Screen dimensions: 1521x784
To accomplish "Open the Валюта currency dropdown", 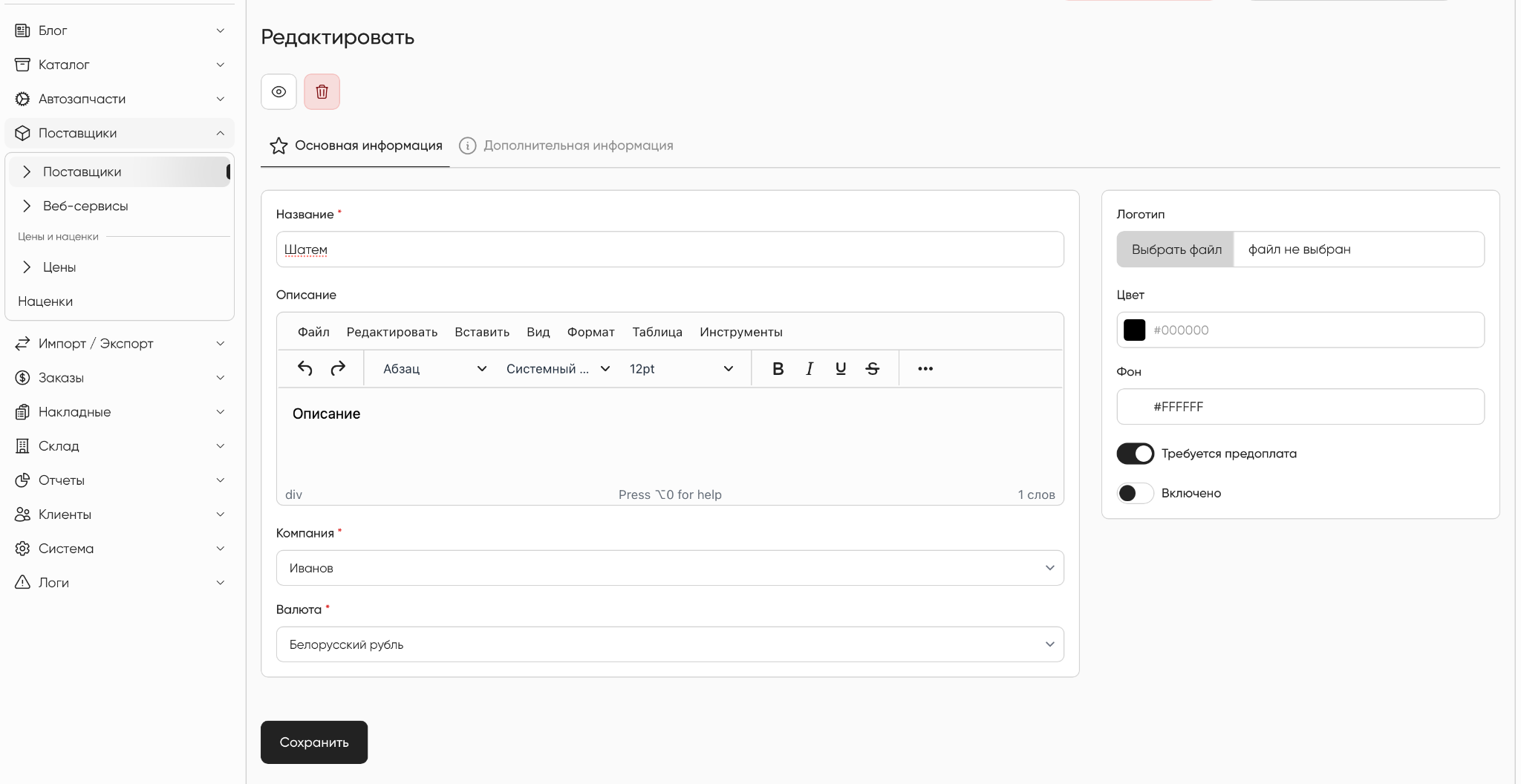I will coord(670,644).
